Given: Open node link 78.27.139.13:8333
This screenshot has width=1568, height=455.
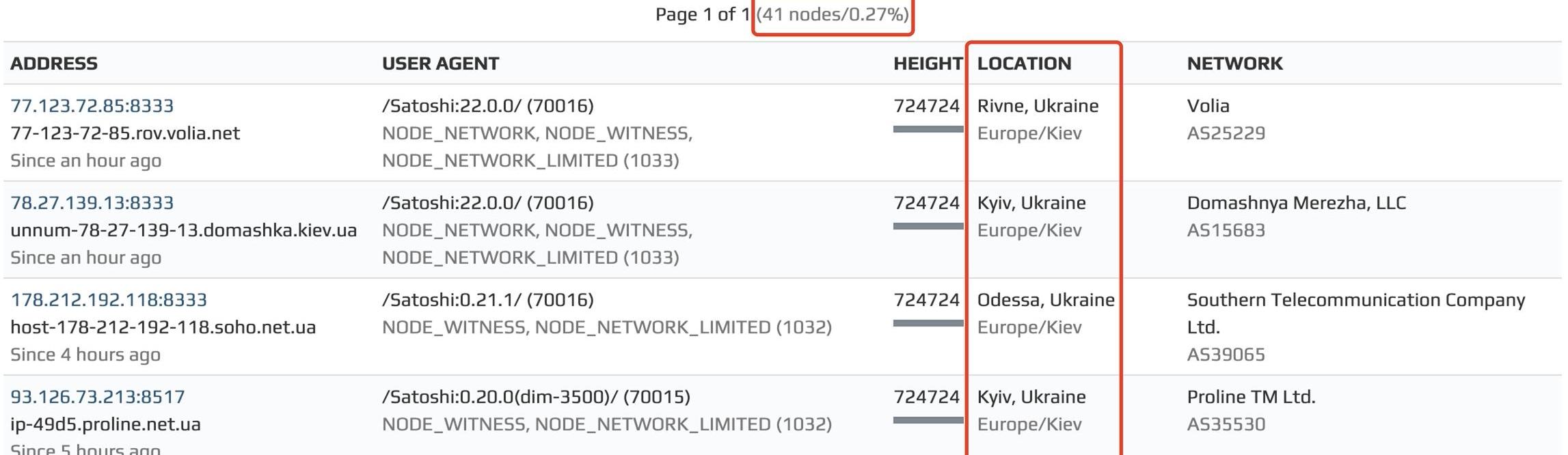Looking at the screenshot, I should pos(92,203).
